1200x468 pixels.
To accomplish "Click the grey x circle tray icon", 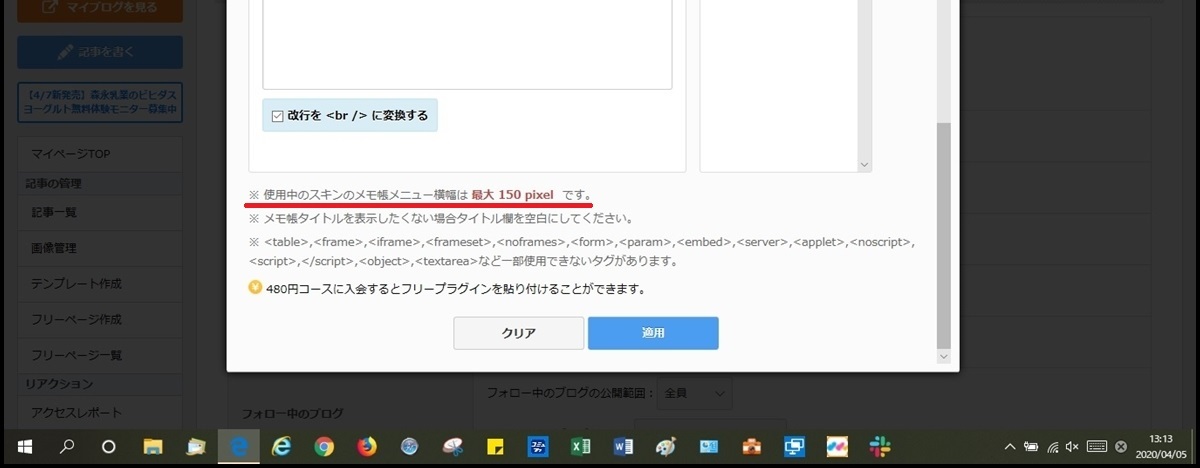I will point(1121,447).
